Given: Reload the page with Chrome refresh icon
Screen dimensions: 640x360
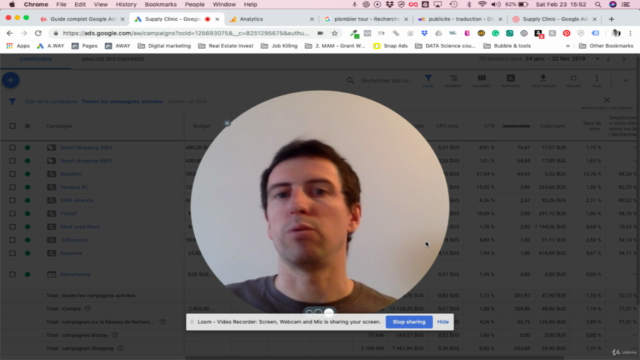Looking at the screenshot, I should 38,33.
